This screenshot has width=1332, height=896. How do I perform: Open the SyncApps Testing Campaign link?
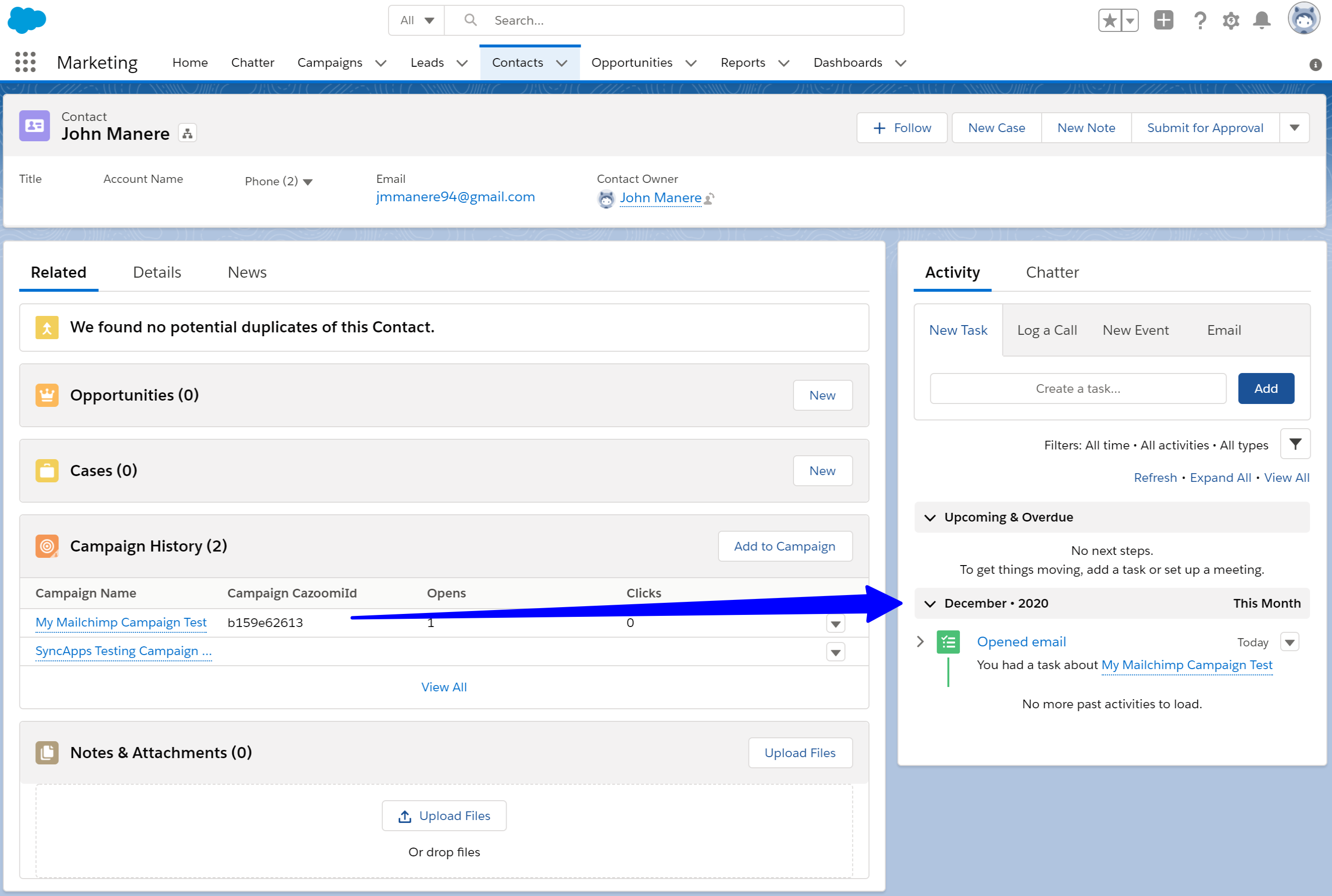(x=123, y=651)
